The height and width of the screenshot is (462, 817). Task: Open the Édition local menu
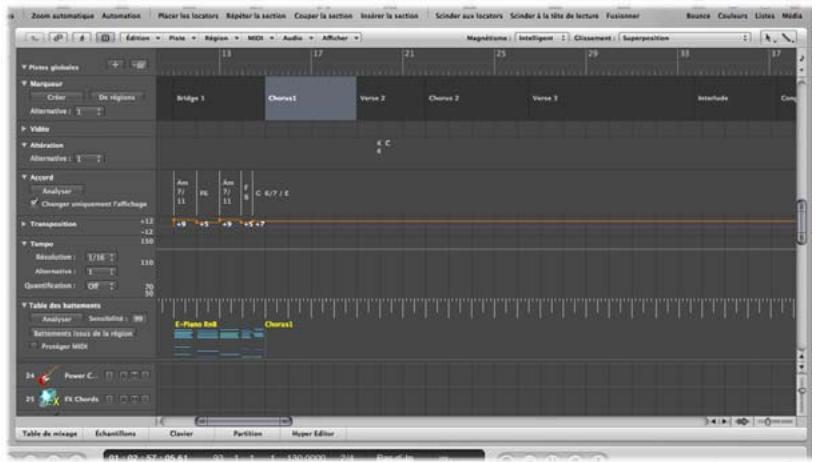(141, 38)
